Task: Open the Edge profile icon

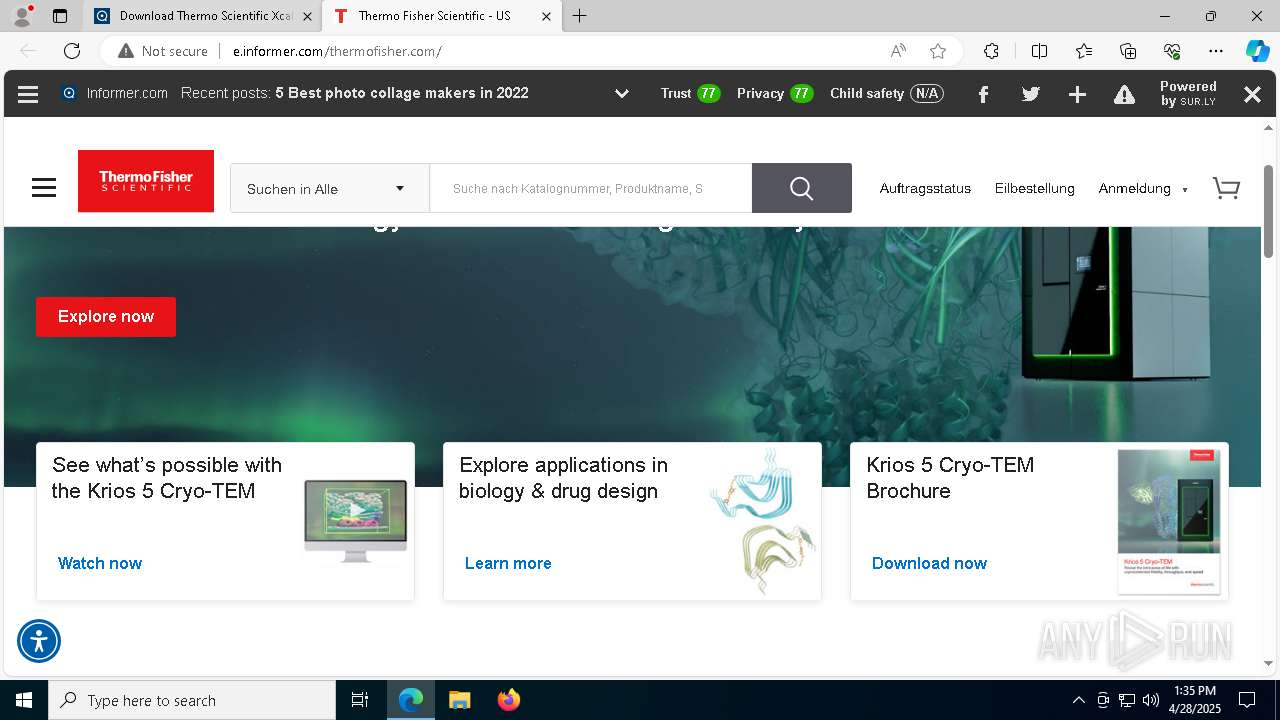Action: 22,16
